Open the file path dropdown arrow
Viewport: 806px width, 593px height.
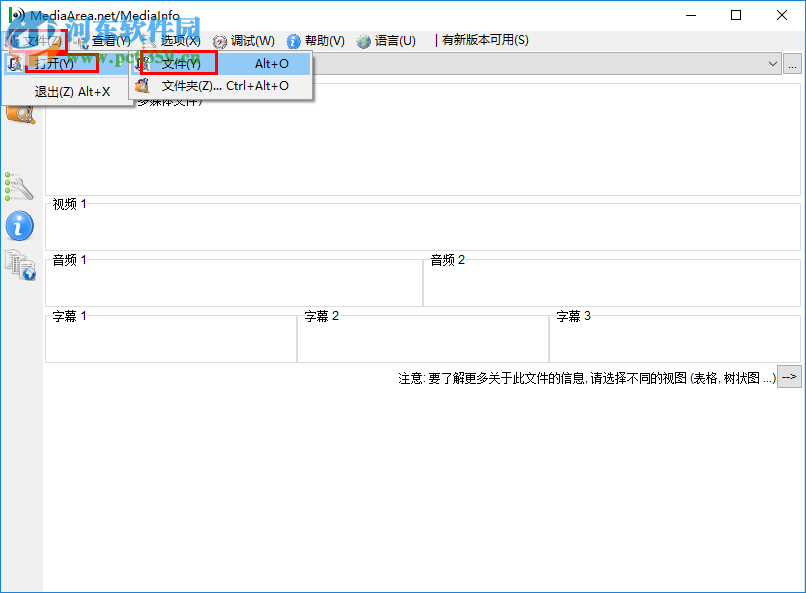774,63
